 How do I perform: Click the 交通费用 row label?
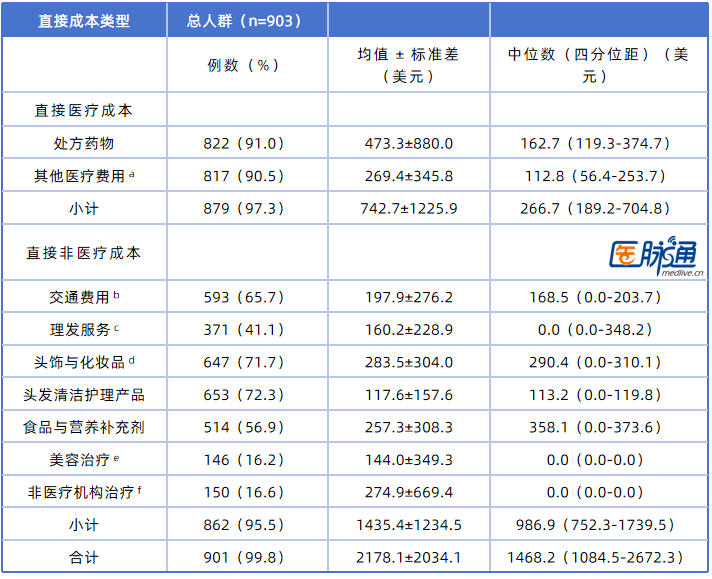point(84,297)
